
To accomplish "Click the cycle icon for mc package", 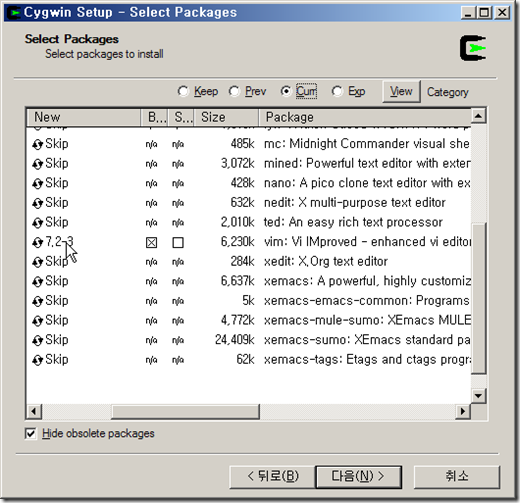I will coord(38,144).
